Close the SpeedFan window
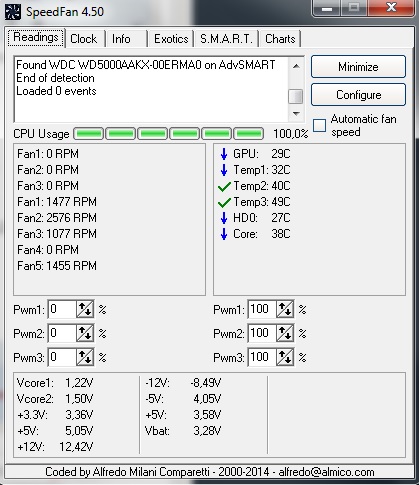The image size is (420, 485). [x=391, y=7]
